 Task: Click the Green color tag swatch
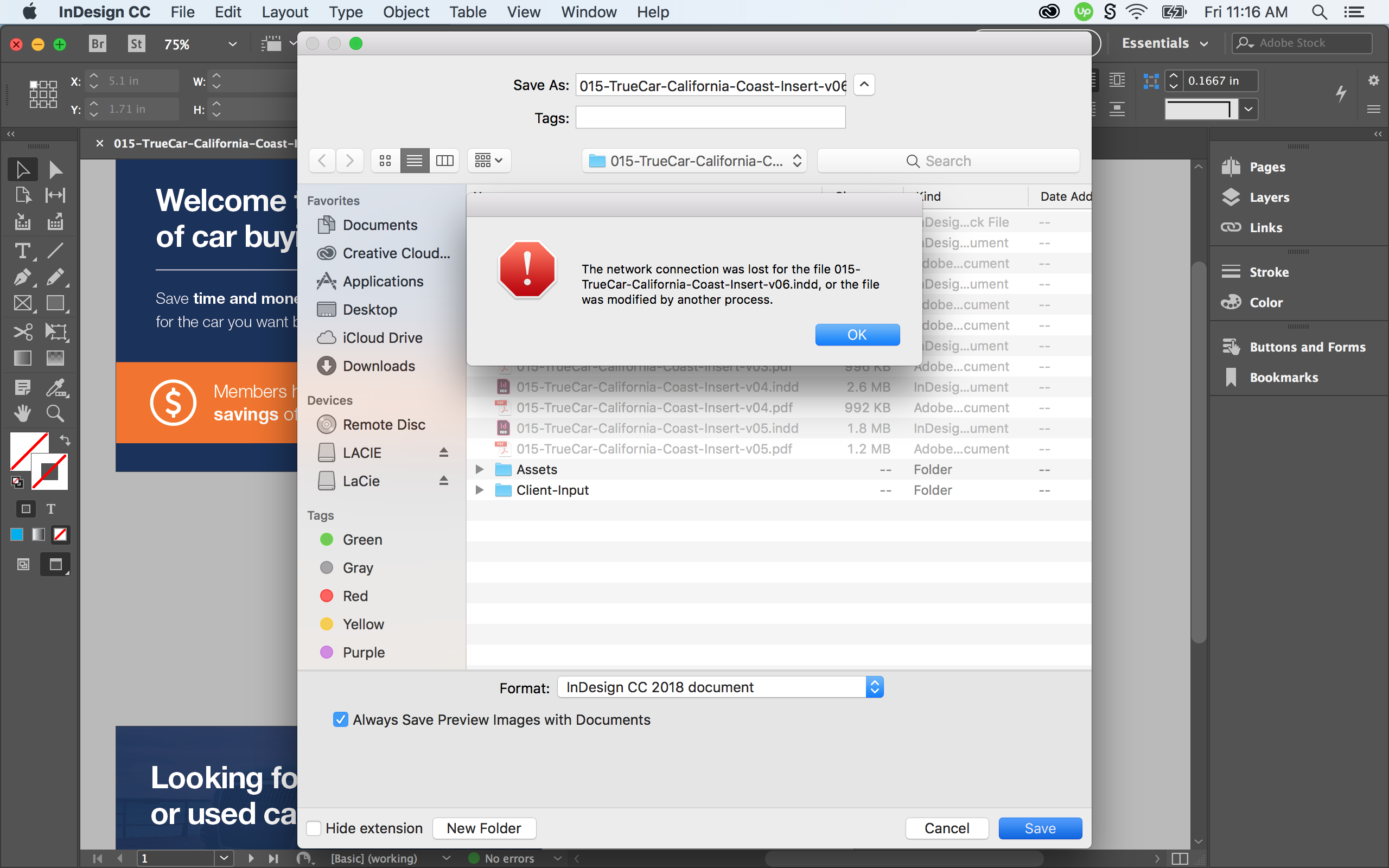tap(326, 539)
